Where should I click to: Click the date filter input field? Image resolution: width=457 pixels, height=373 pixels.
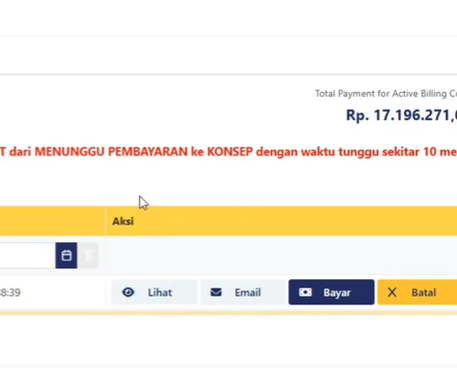pos(28,255)
